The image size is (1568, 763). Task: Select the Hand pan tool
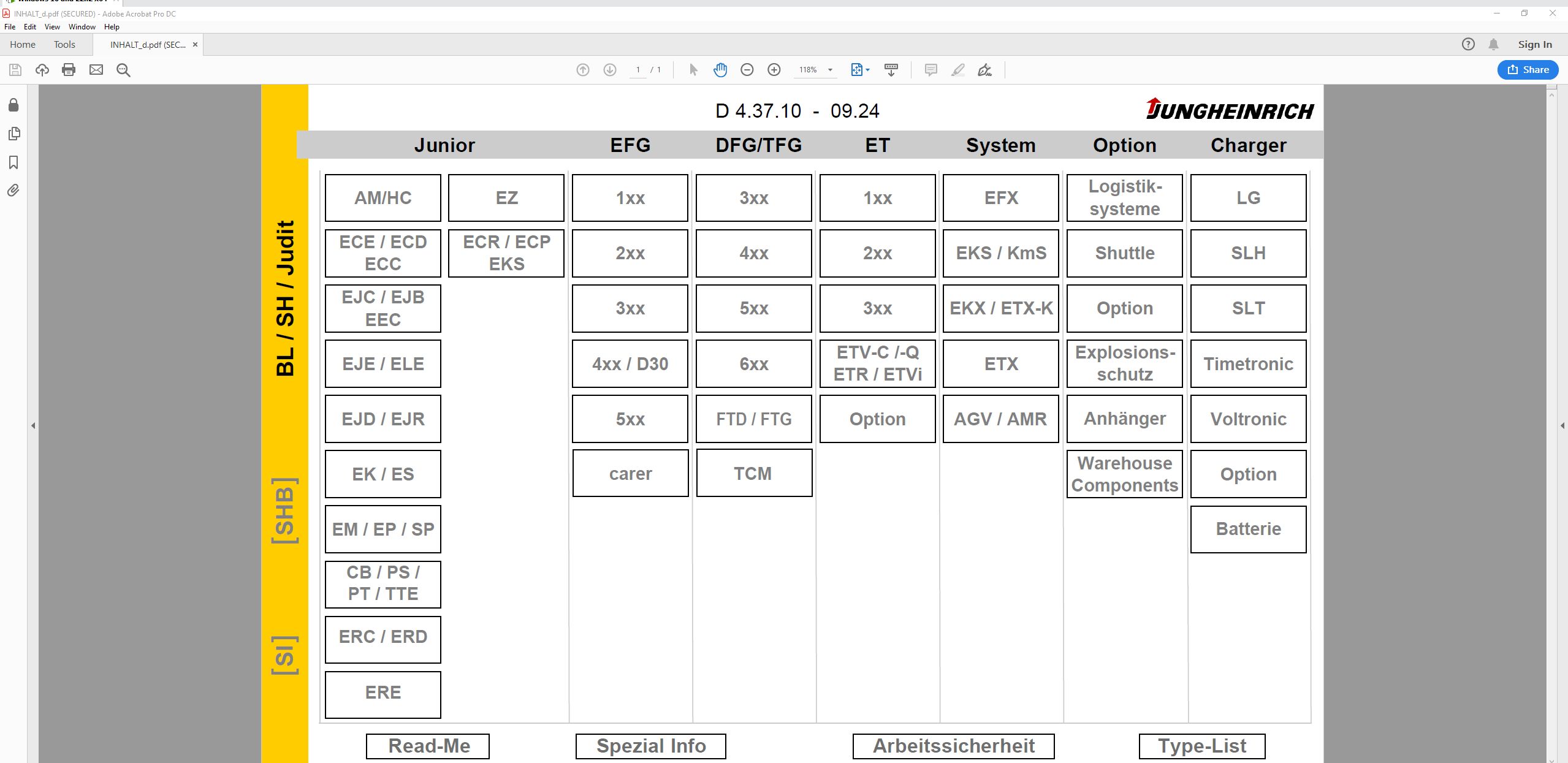point(720,70)
